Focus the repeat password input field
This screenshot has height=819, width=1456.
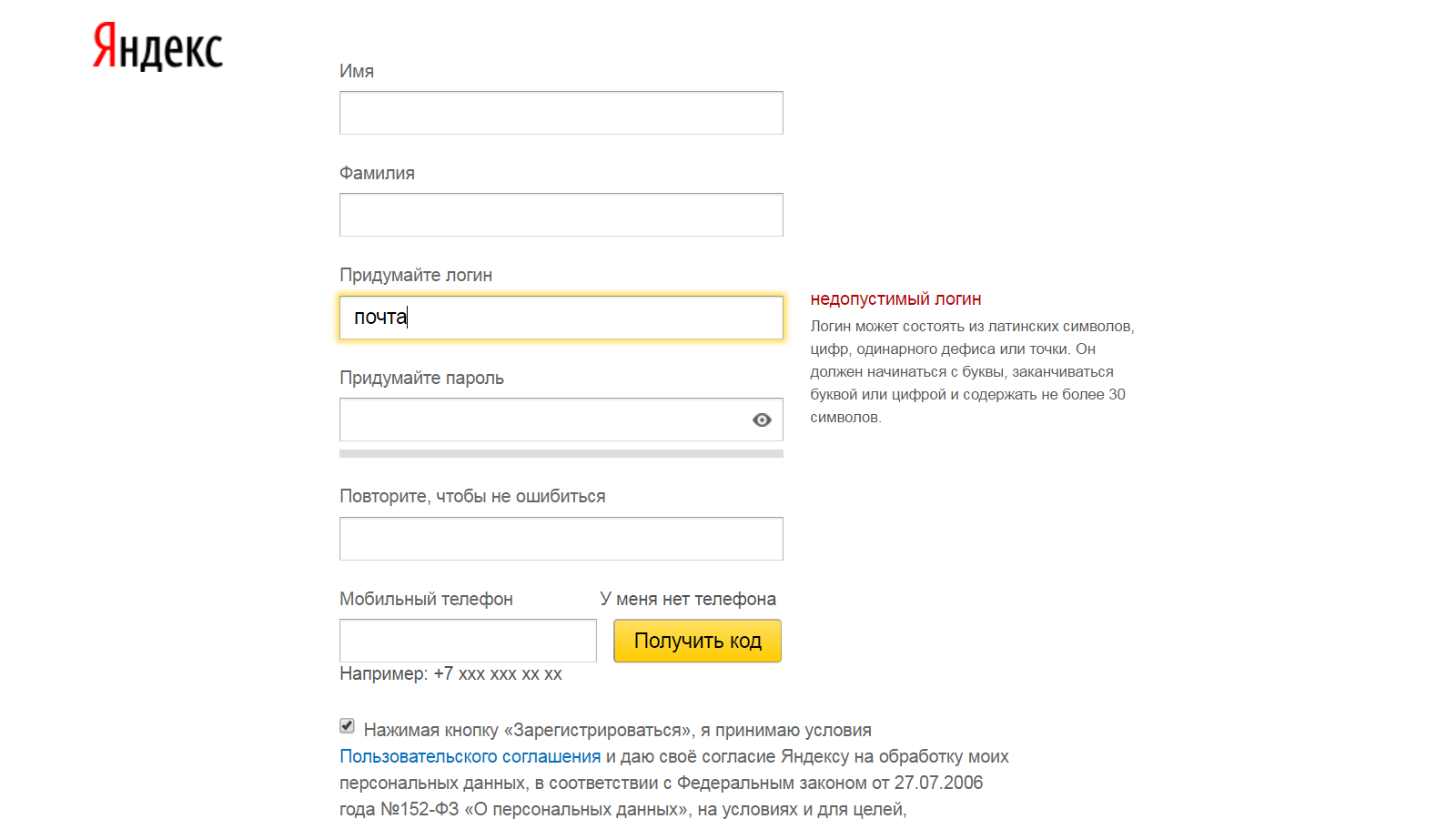(x=561, y=539)
